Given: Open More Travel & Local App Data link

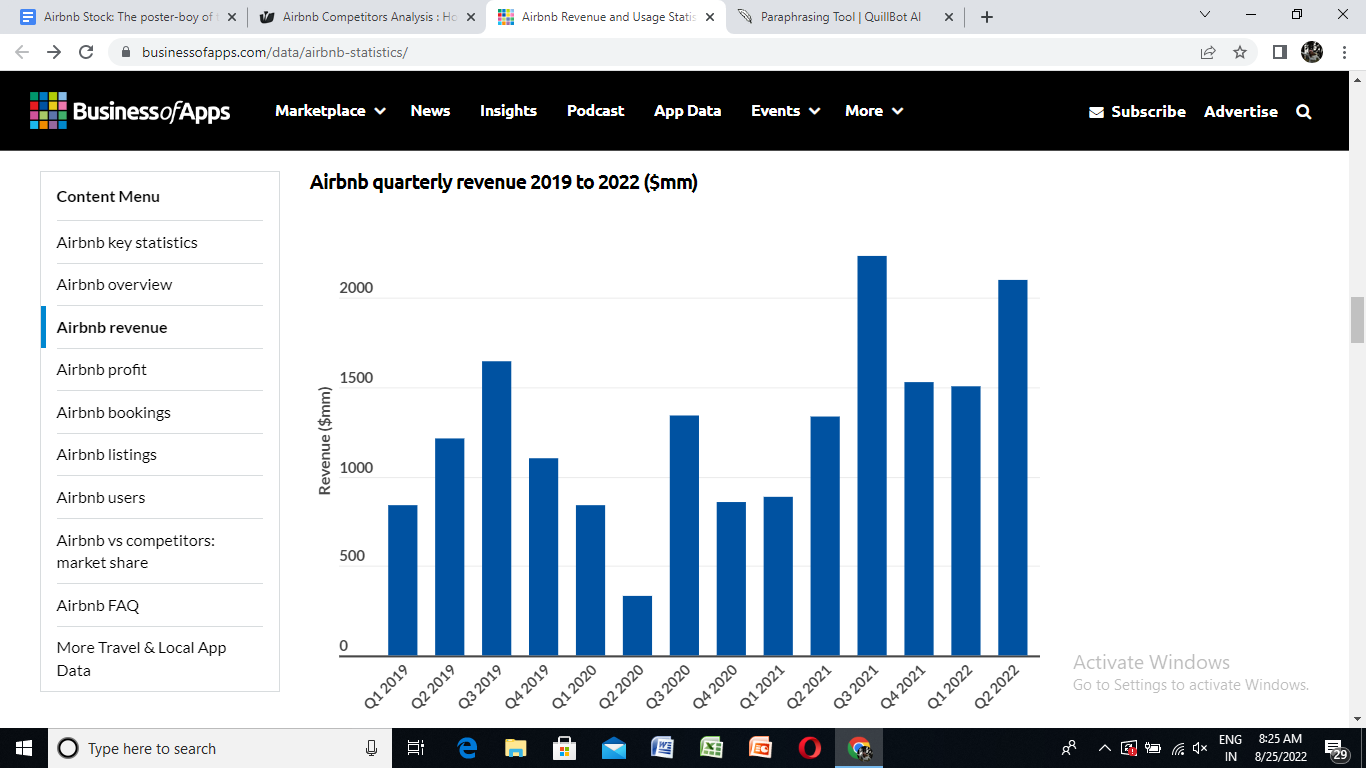Looking at the screenshot, I should [141, 659].
